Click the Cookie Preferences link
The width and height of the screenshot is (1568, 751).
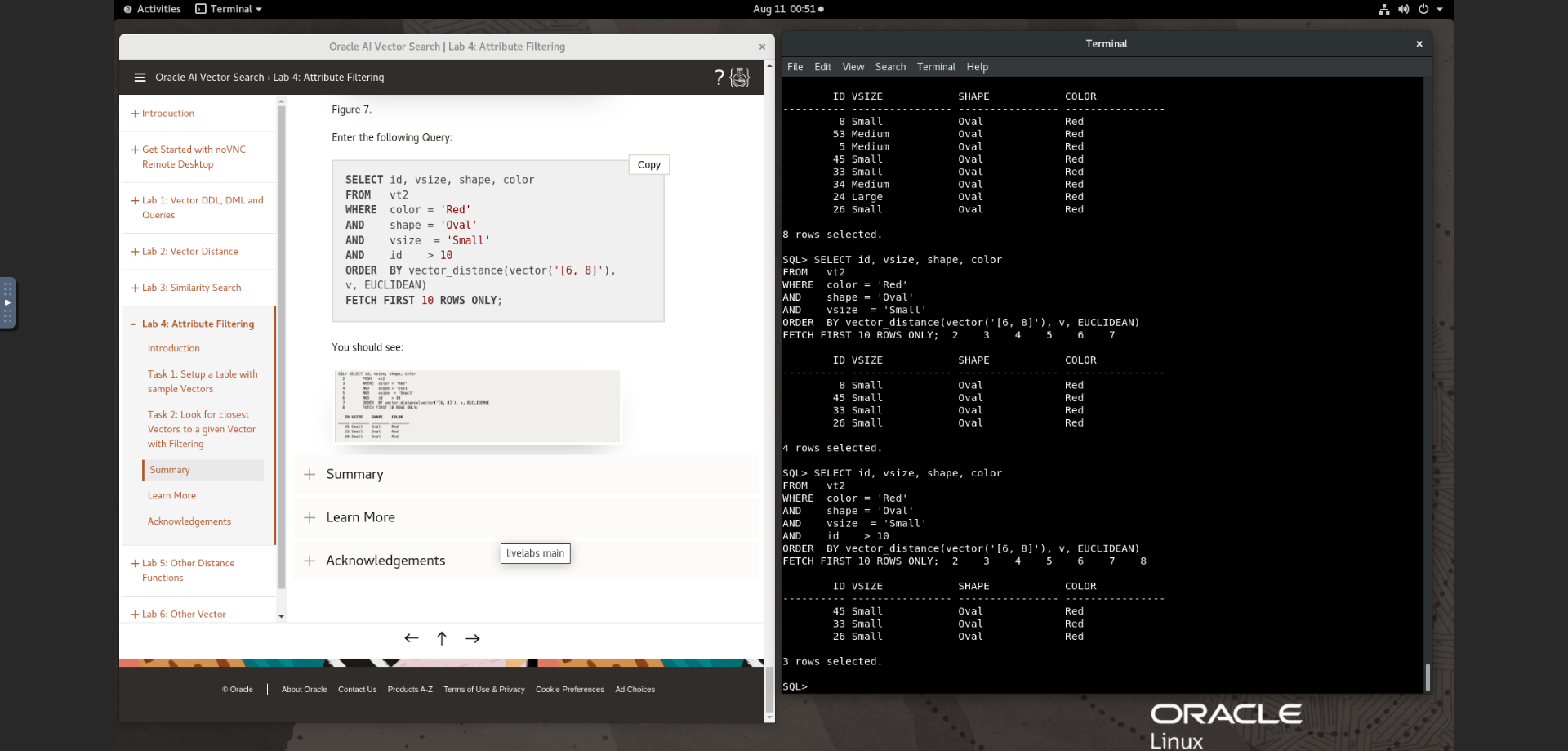click(x=569, y=689)
